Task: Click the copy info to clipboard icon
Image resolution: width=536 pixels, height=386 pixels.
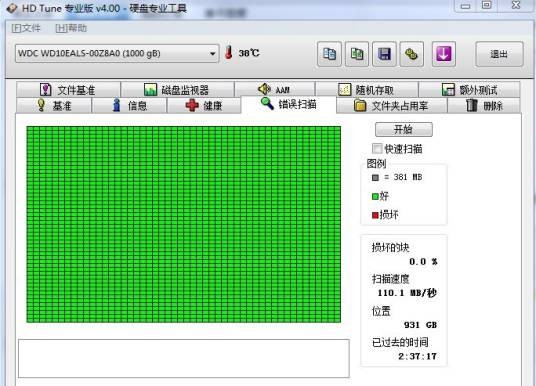Action: [329, 54]
